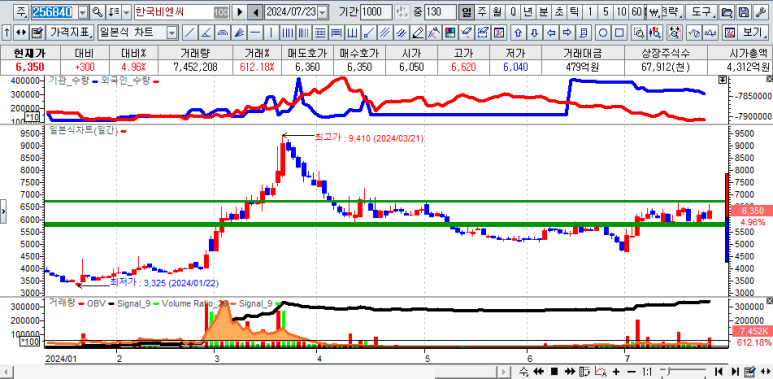Click the 기간 period input field showing 1000

(x=376, y=12)
